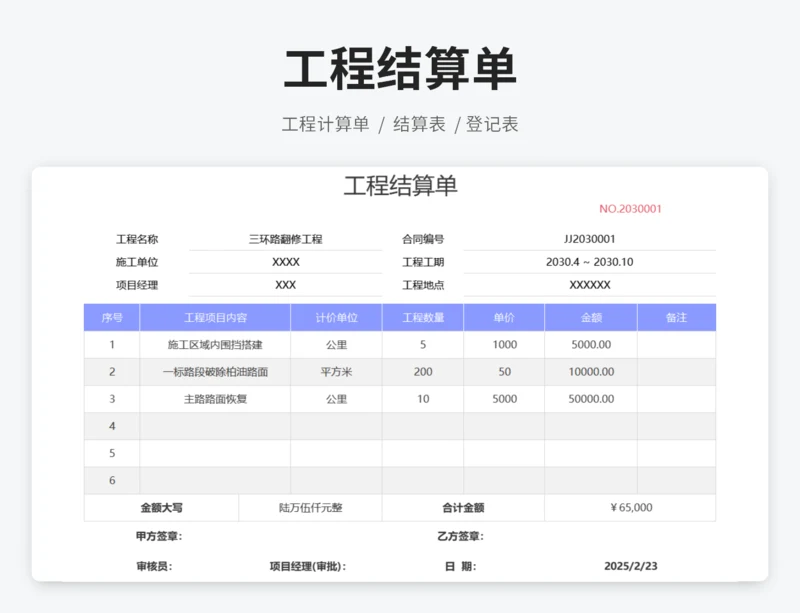This screenshot has width=800, height=613.
Task: Click the 金额 column header
Action: click(591, 317)
